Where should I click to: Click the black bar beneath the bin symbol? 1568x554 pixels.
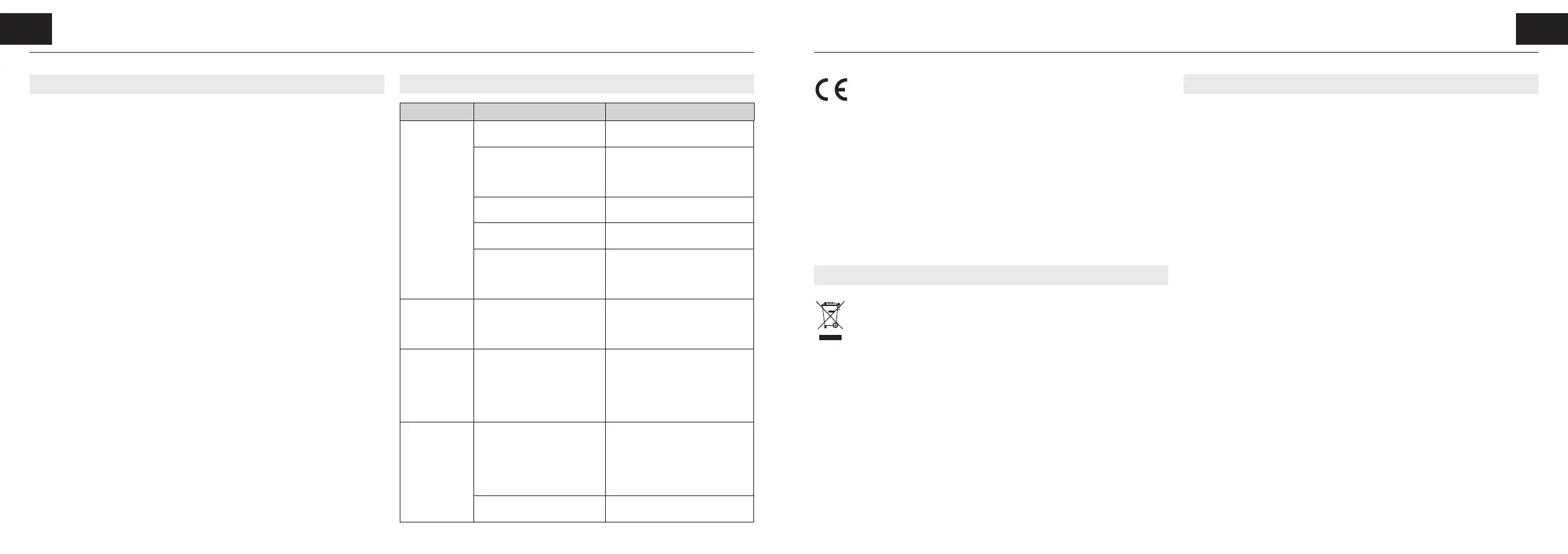[830, 338]
